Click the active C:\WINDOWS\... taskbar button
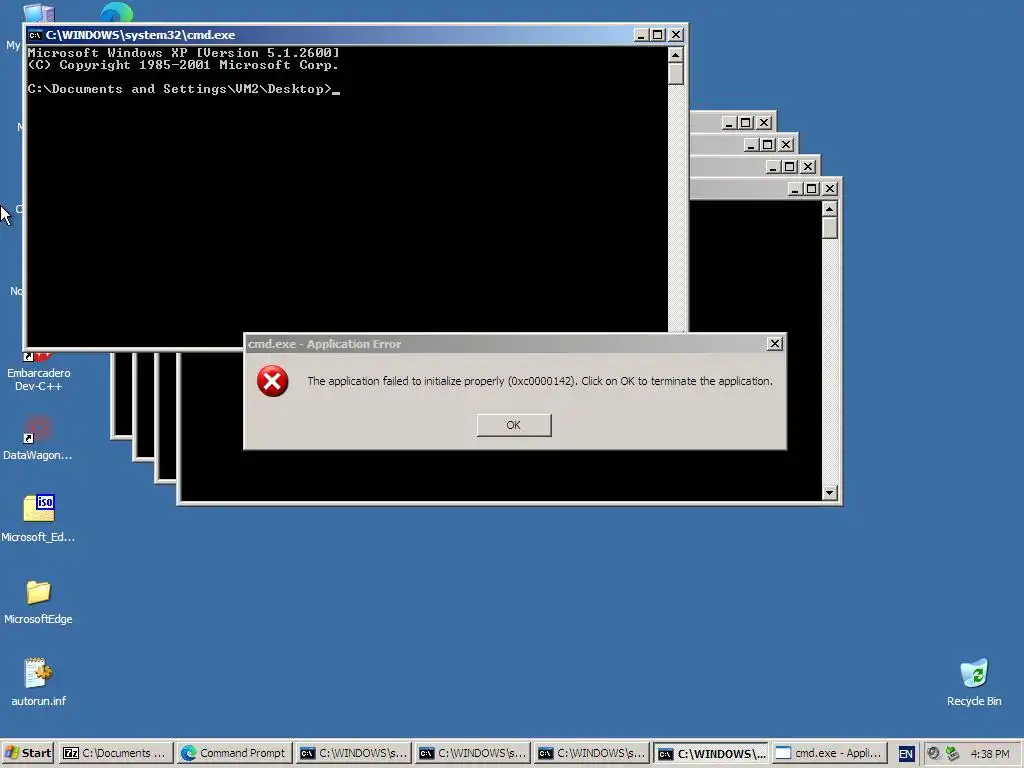This screenshot has height=768, width=1024. [x=711, y=753]
